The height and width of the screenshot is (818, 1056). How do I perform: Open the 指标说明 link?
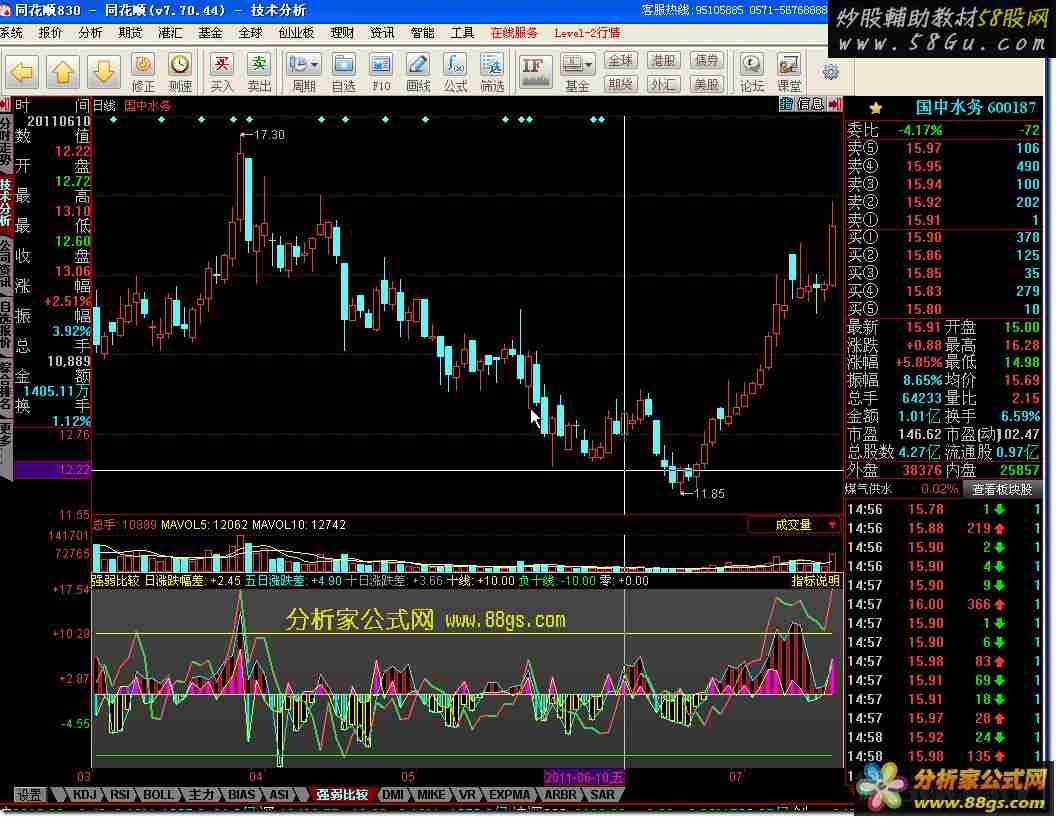815,580
